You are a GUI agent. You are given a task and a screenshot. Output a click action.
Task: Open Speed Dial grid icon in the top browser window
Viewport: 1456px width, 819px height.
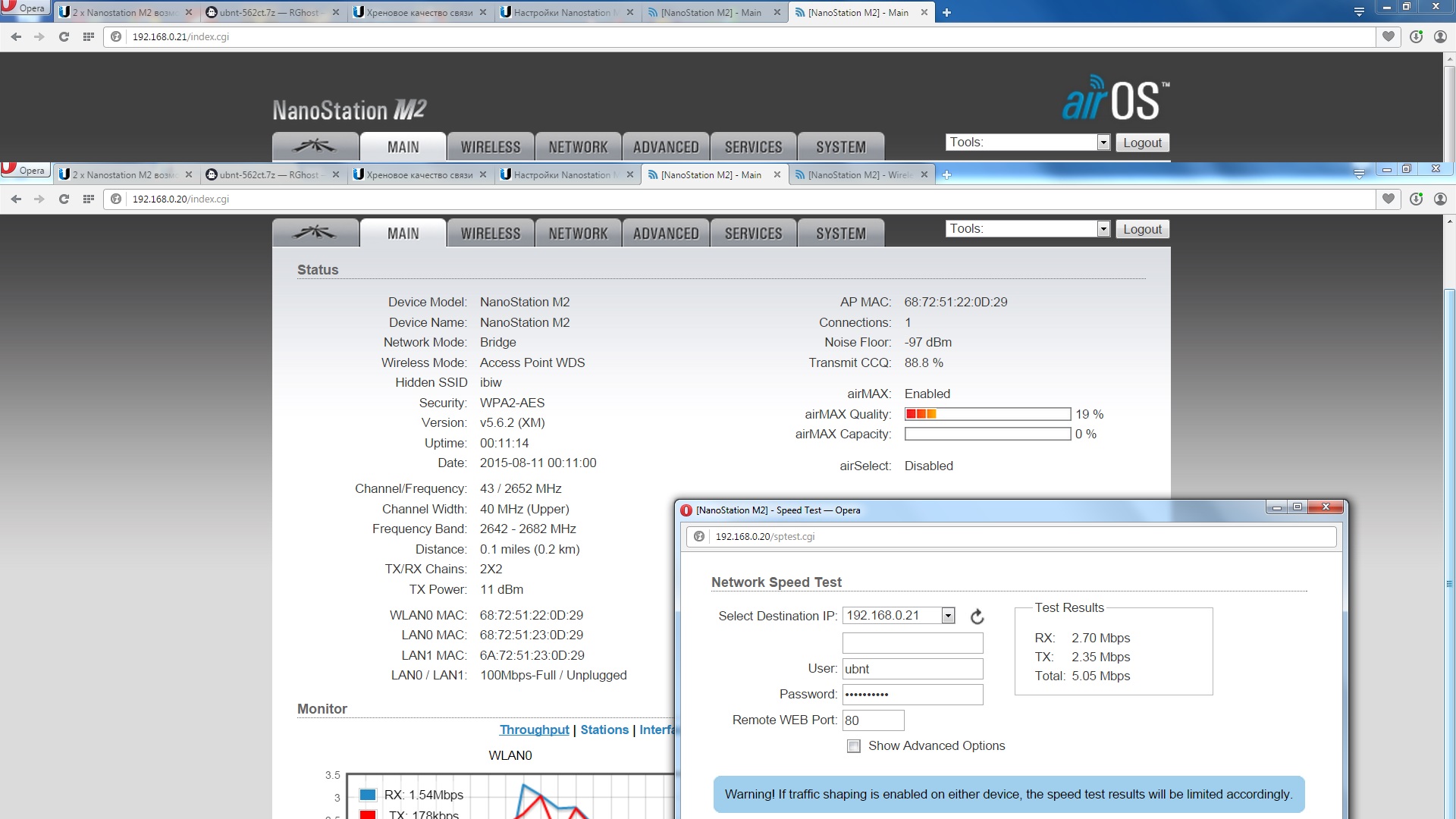(89, 36)
